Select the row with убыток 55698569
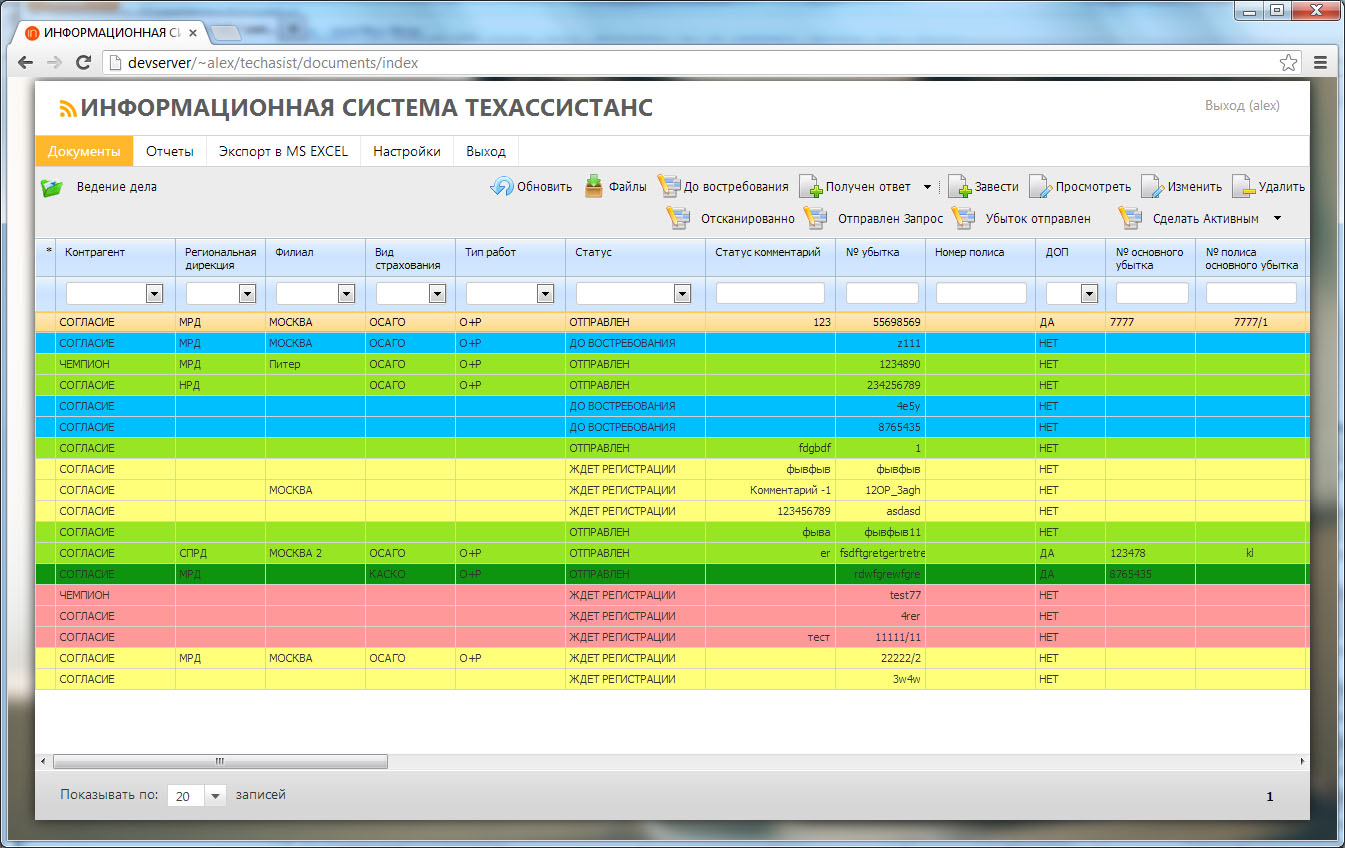Image resolution: width=1345 pixels, height=848 pixels. [x=670, y=322]
